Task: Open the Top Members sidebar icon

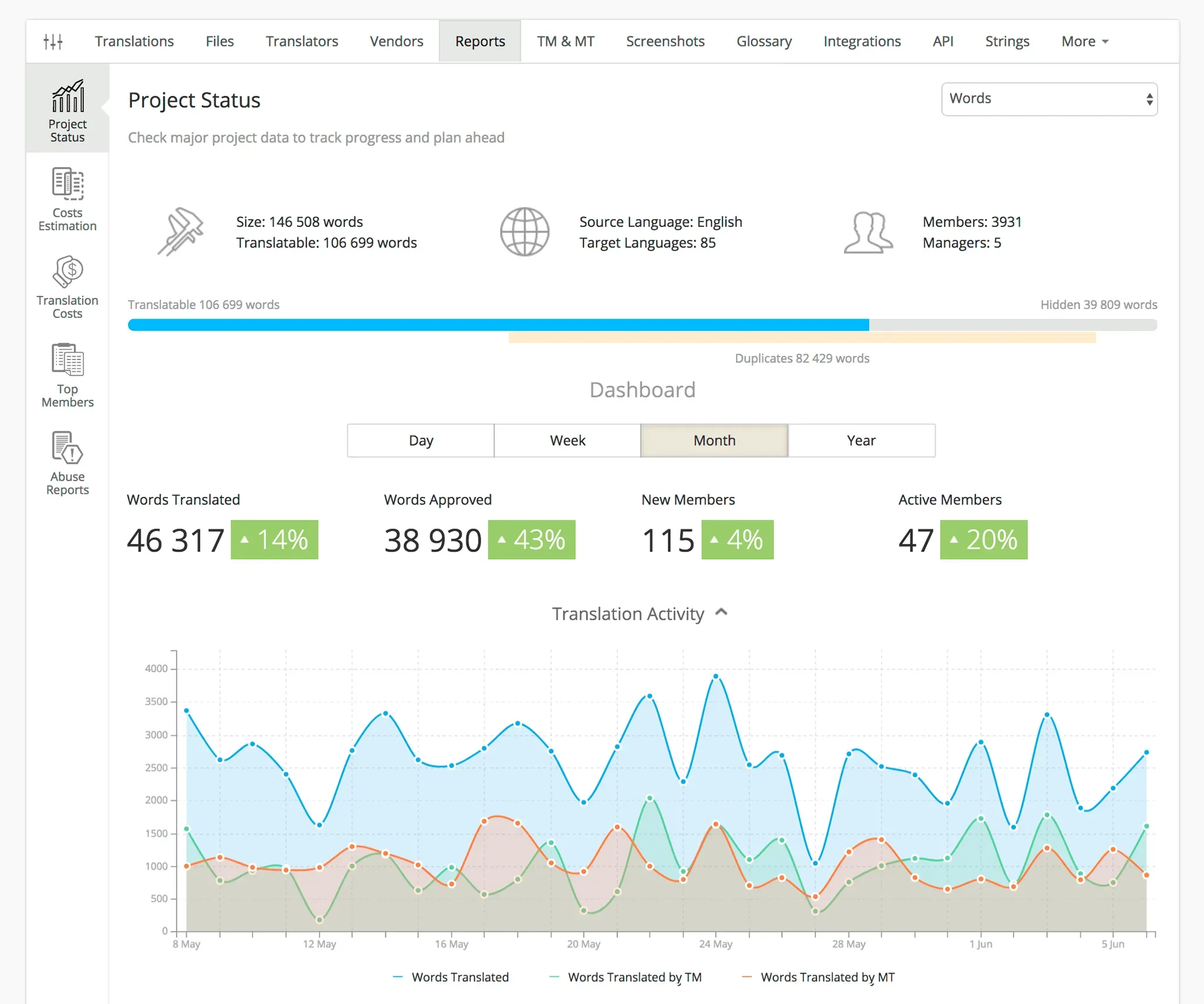Action: tap(68, 360)
